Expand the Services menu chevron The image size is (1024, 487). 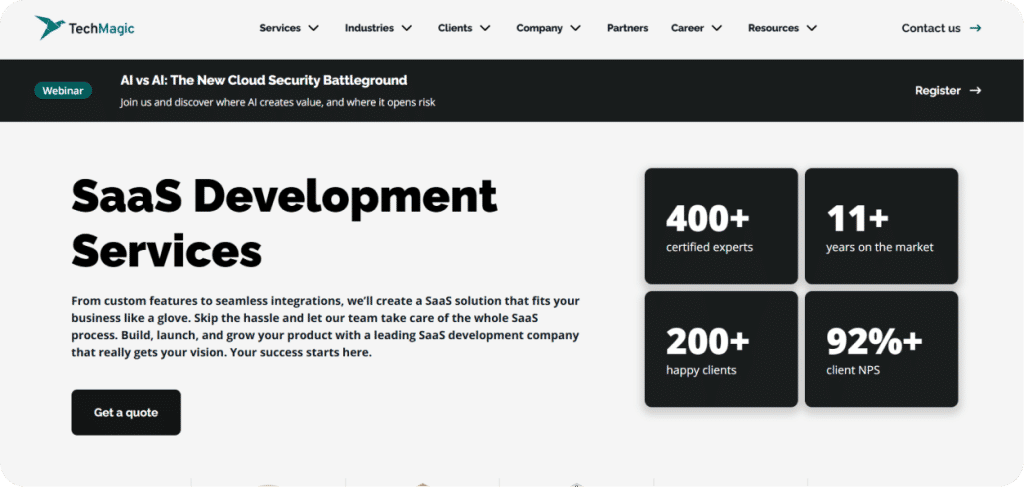tap(313, 28)
